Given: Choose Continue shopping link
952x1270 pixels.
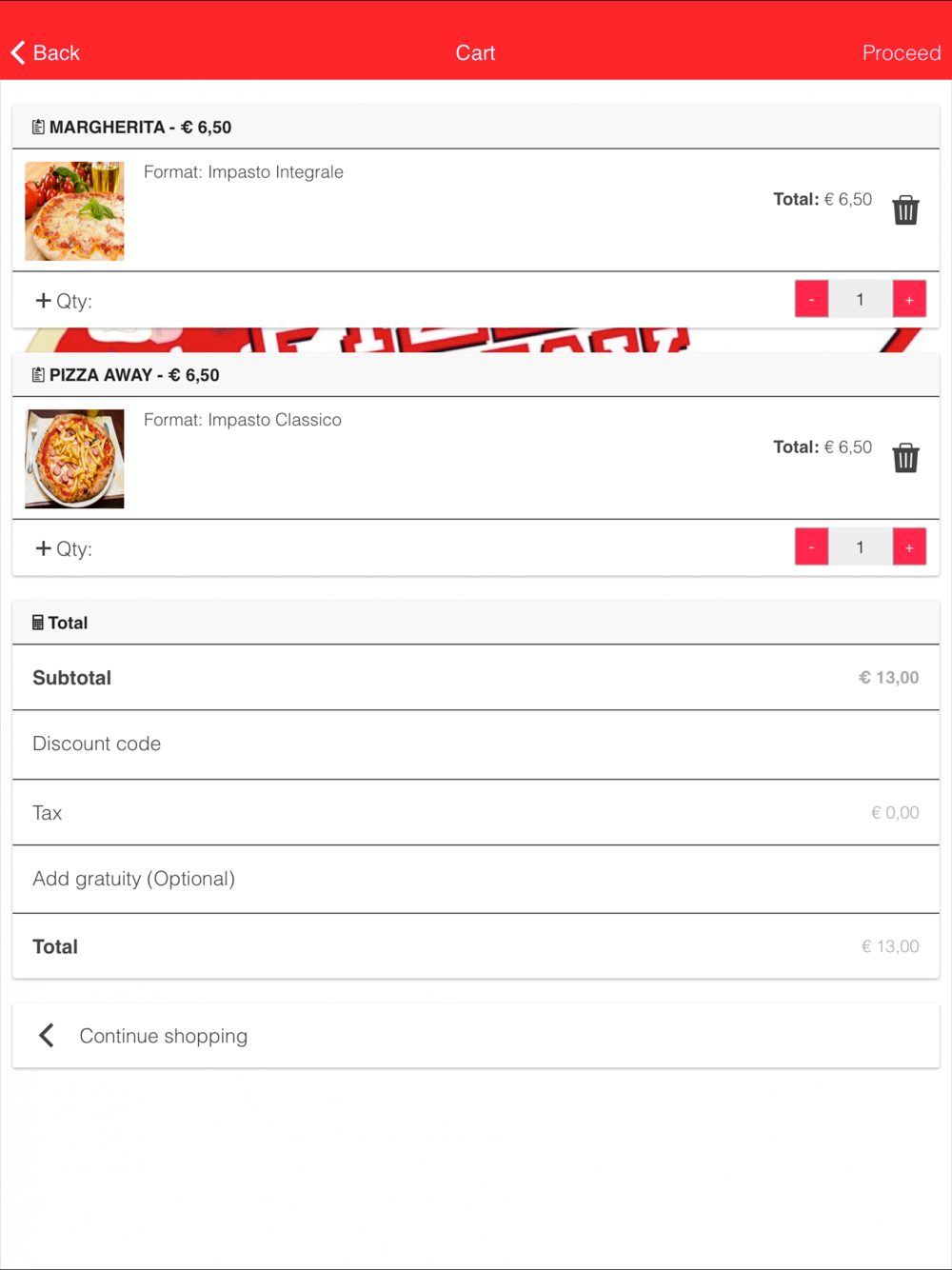Looking at the screenshot, I should [163, 1036].
